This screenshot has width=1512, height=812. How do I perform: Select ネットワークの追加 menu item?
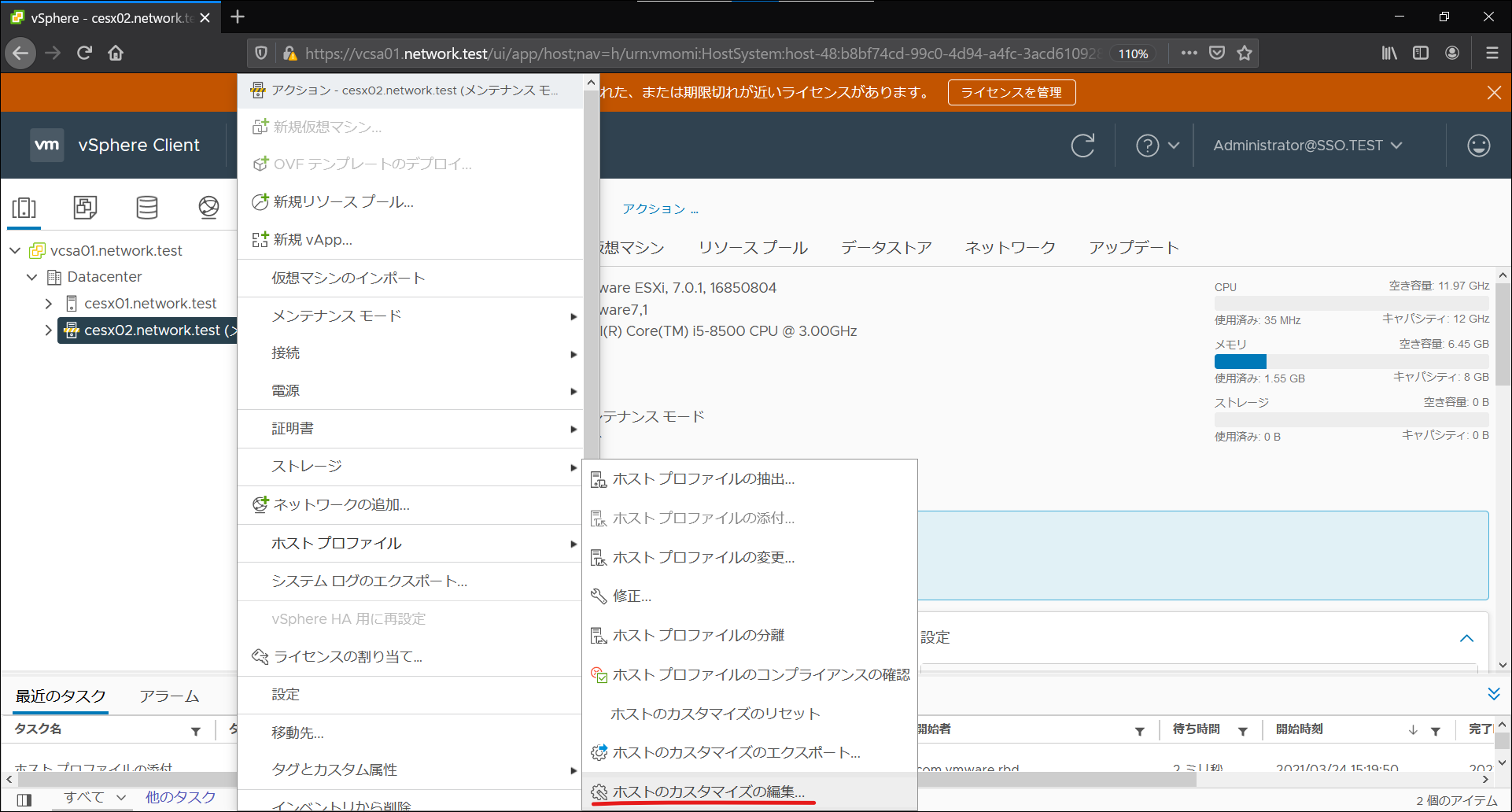click(x=410, y=505)
